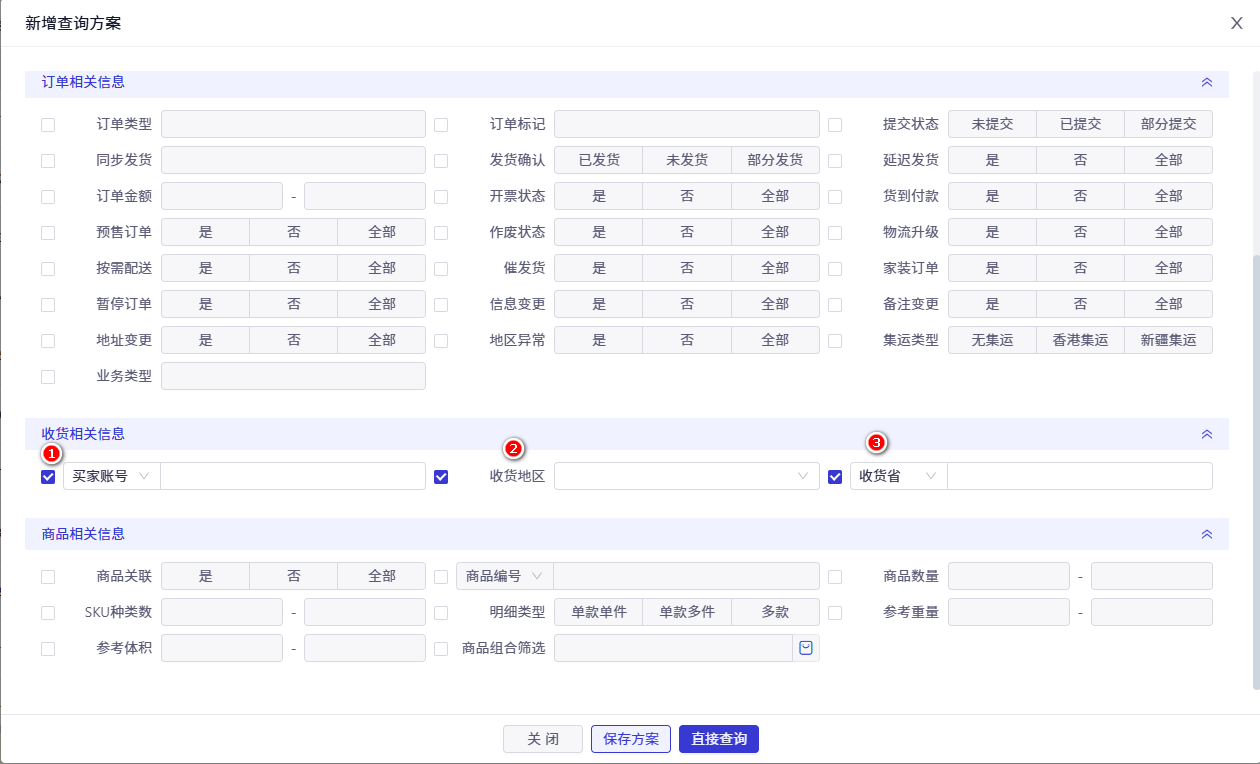Select 部分发货 for 发货确认
This screenshot has width=1260, height=764.
(775, 160)
